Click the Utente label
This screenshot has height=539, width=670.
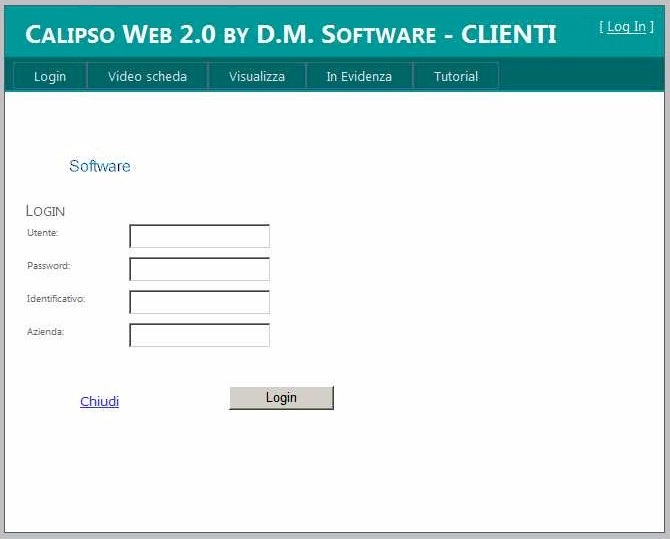(x=42, y=233)
